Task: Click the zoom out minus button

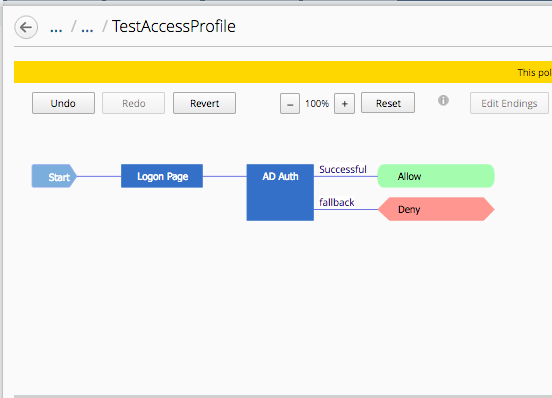Action: coord(290,103)
